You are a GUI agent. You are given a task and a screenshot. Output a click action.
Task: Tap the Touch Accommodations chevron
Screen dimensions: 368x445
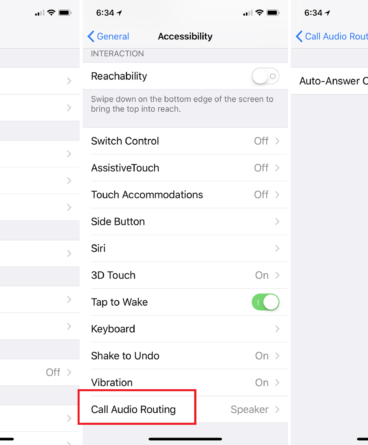point(277,195)
